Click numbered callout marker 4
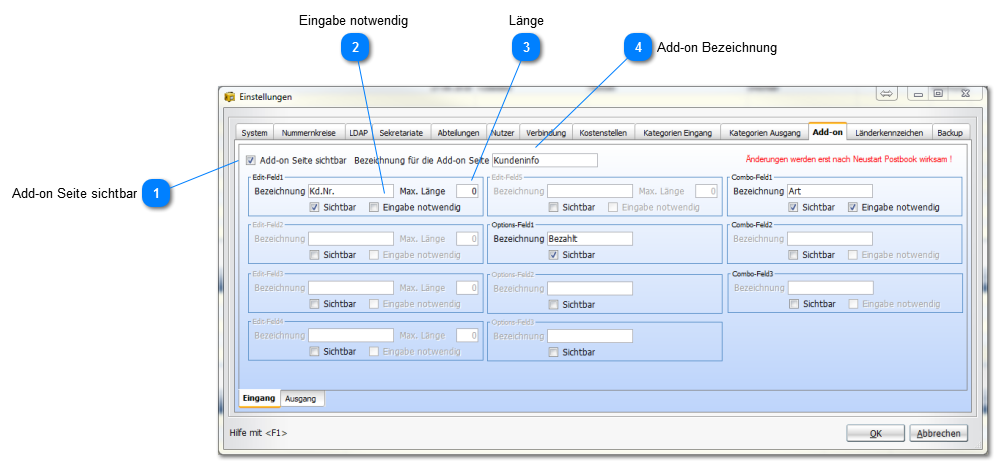 (x=637, y=46)
